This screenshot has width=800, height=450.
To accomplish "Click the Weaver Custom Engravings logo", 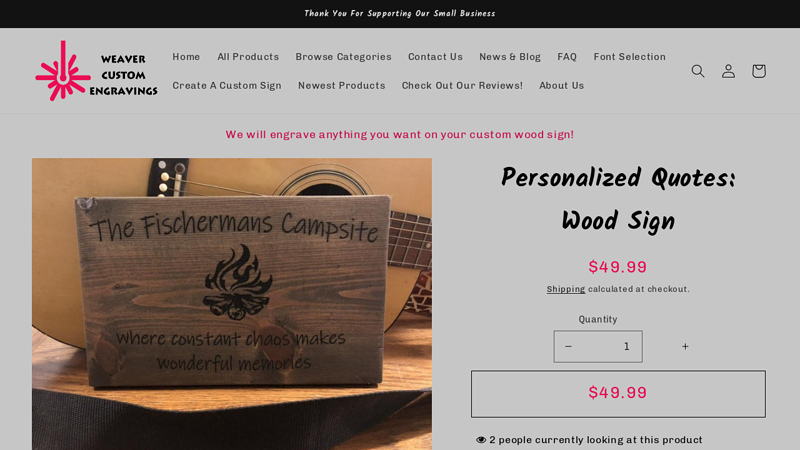I will coord(96,71).
